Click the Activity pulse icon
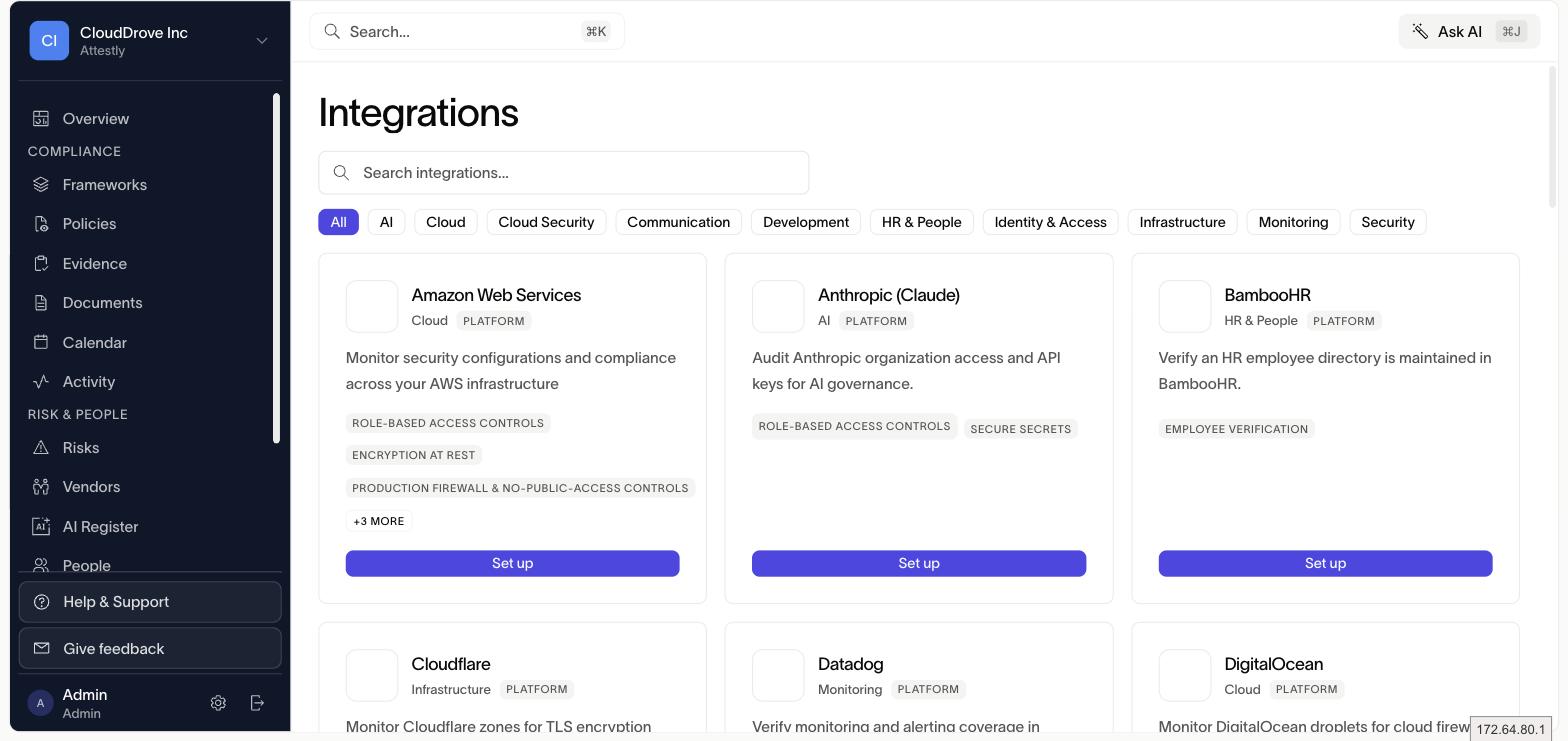The height and width of the screenshot is (741, 1568). click(x=41, y=382)
